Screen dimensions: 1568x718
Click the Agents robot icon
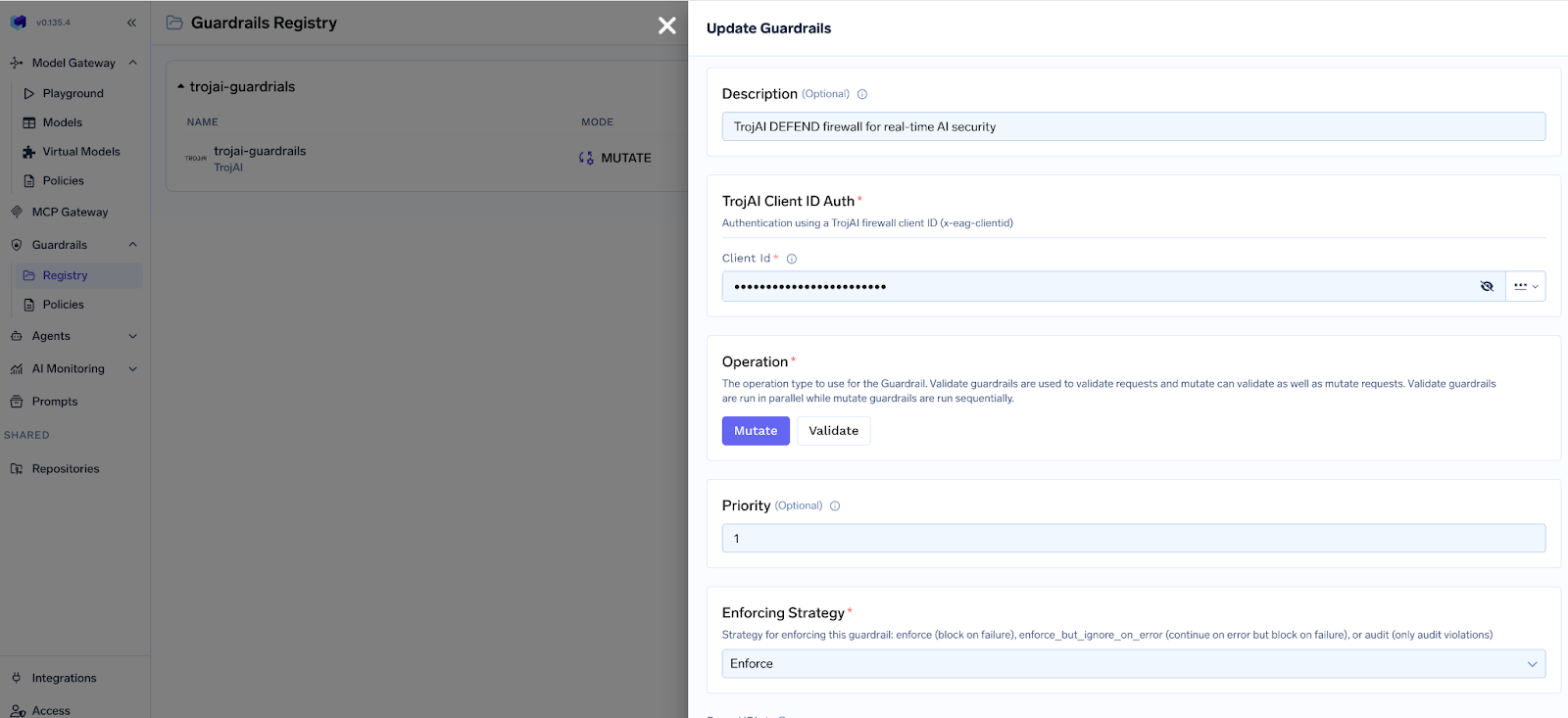tap(17, 336)
